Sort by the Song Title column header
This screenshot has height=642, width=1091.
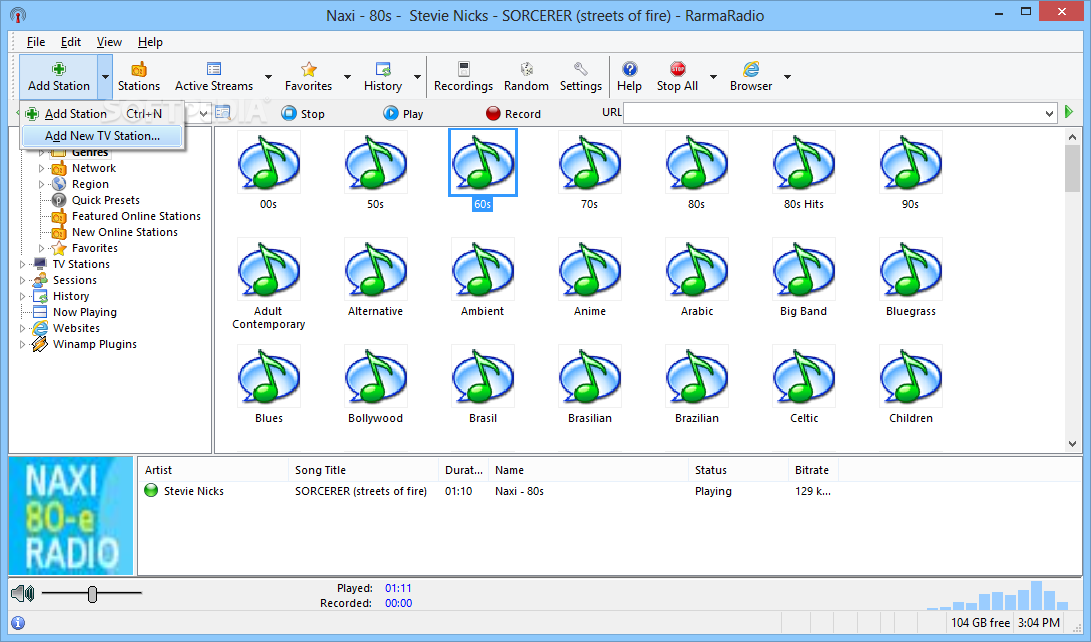(x=363, y=470)
